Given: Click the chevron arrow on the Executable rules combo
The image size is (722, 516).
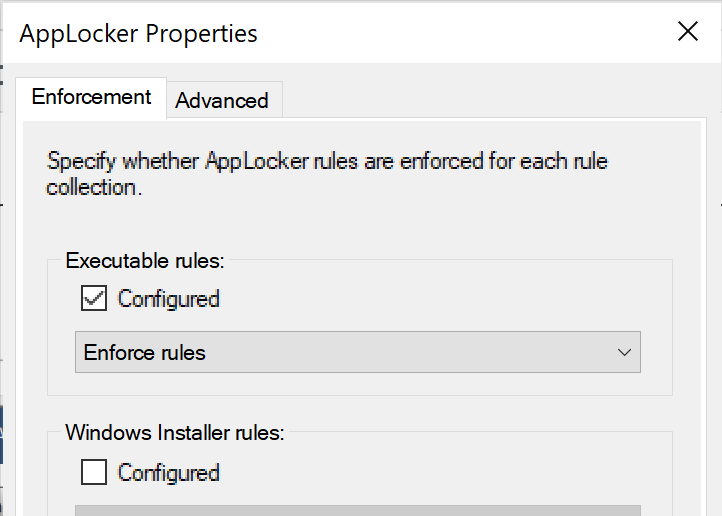Looking at the screenshot, I should tap(624, 352).
